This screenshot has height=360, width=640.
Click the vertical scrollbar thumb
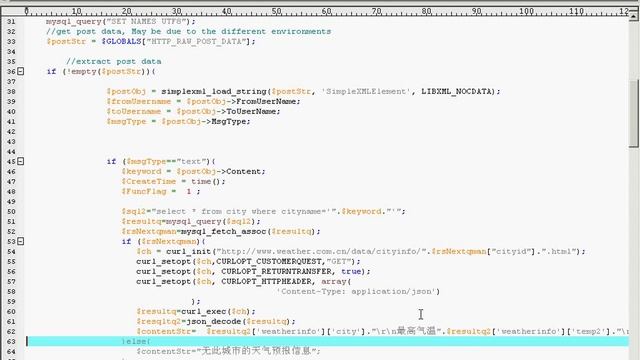[x=633, y=113]
